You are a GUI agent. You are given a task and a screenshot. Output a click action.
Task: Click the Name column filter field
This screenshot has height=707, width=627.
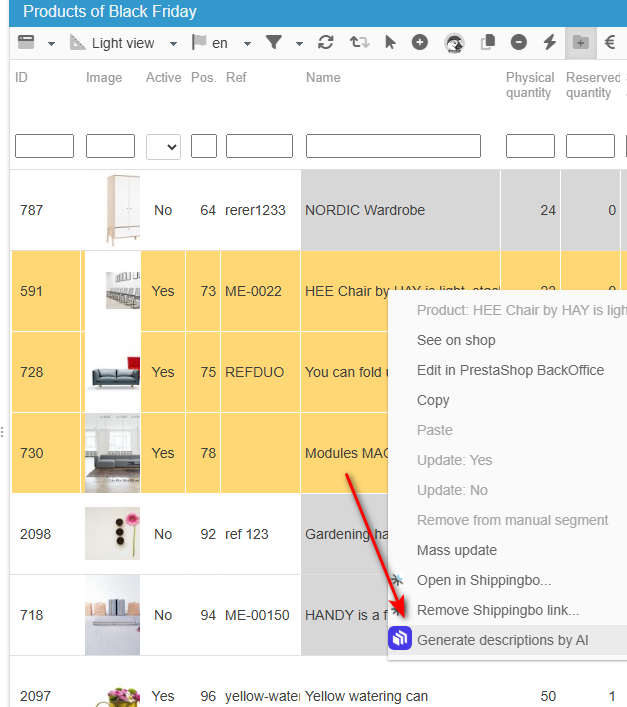(393, 146)
